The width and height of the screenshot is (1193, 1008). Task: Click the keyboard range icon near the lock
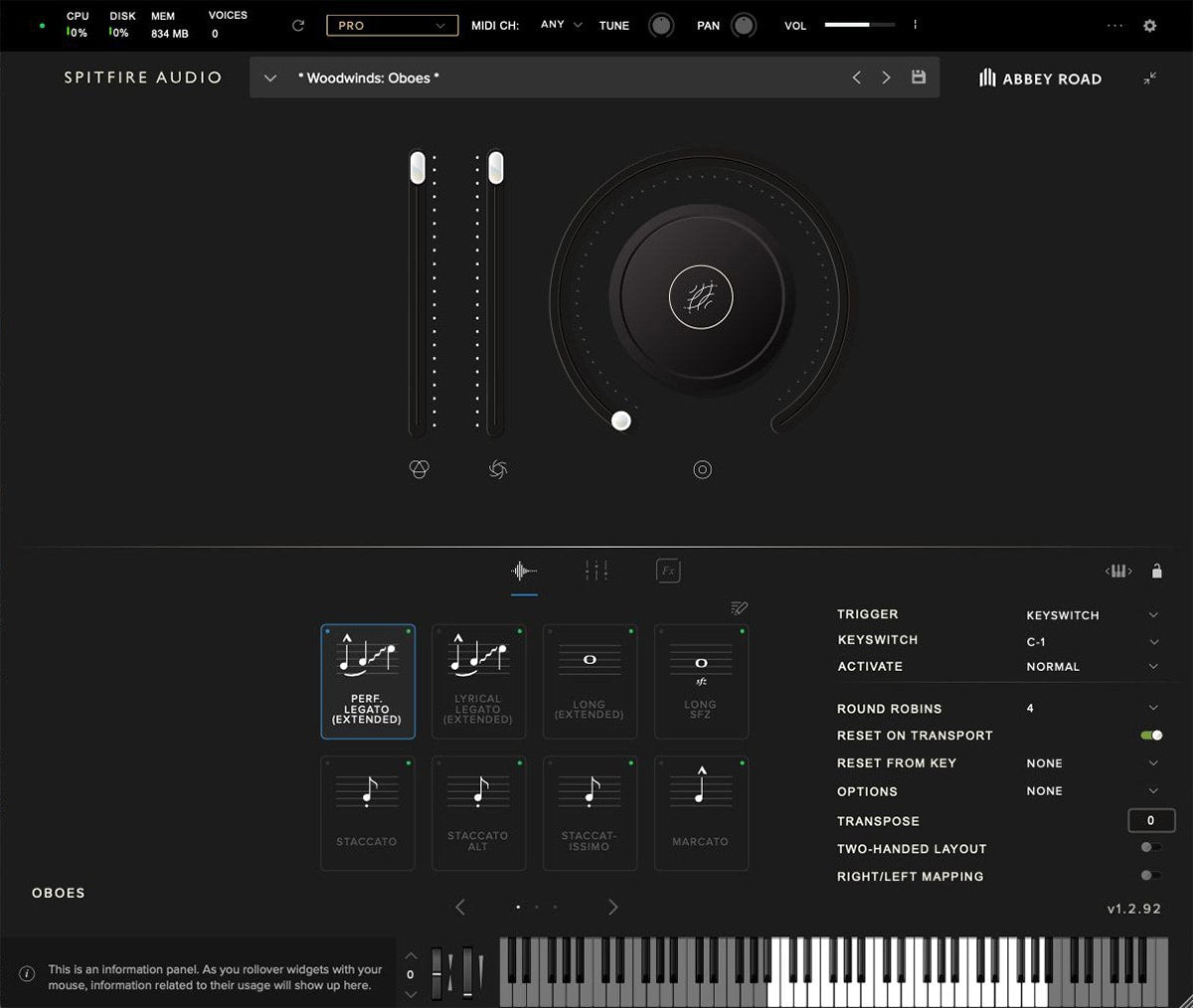point(1117,571)
